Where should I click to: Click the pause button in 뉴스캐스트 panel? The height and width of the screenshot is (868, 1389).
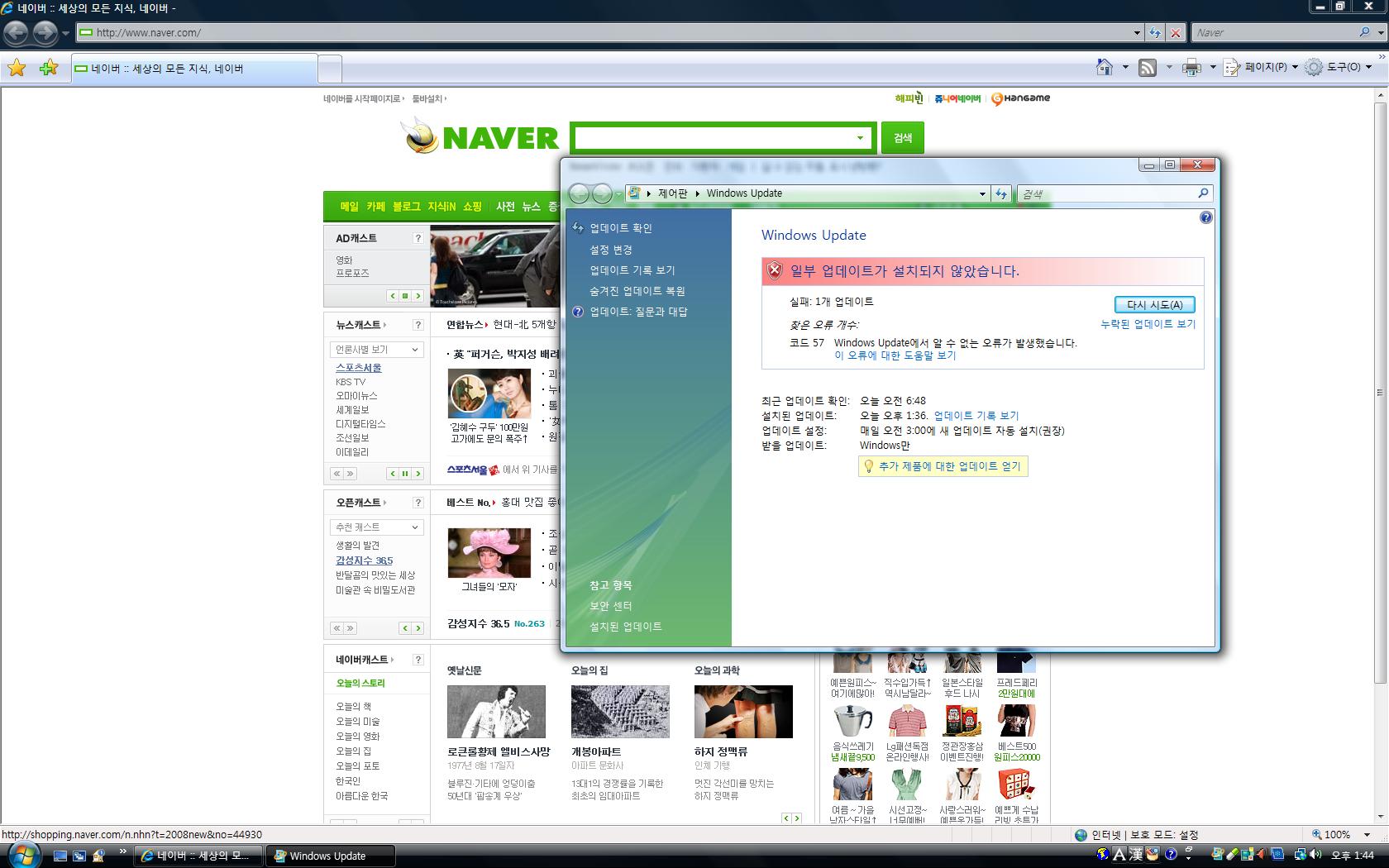pyautogui.click(x=405, y=474)
